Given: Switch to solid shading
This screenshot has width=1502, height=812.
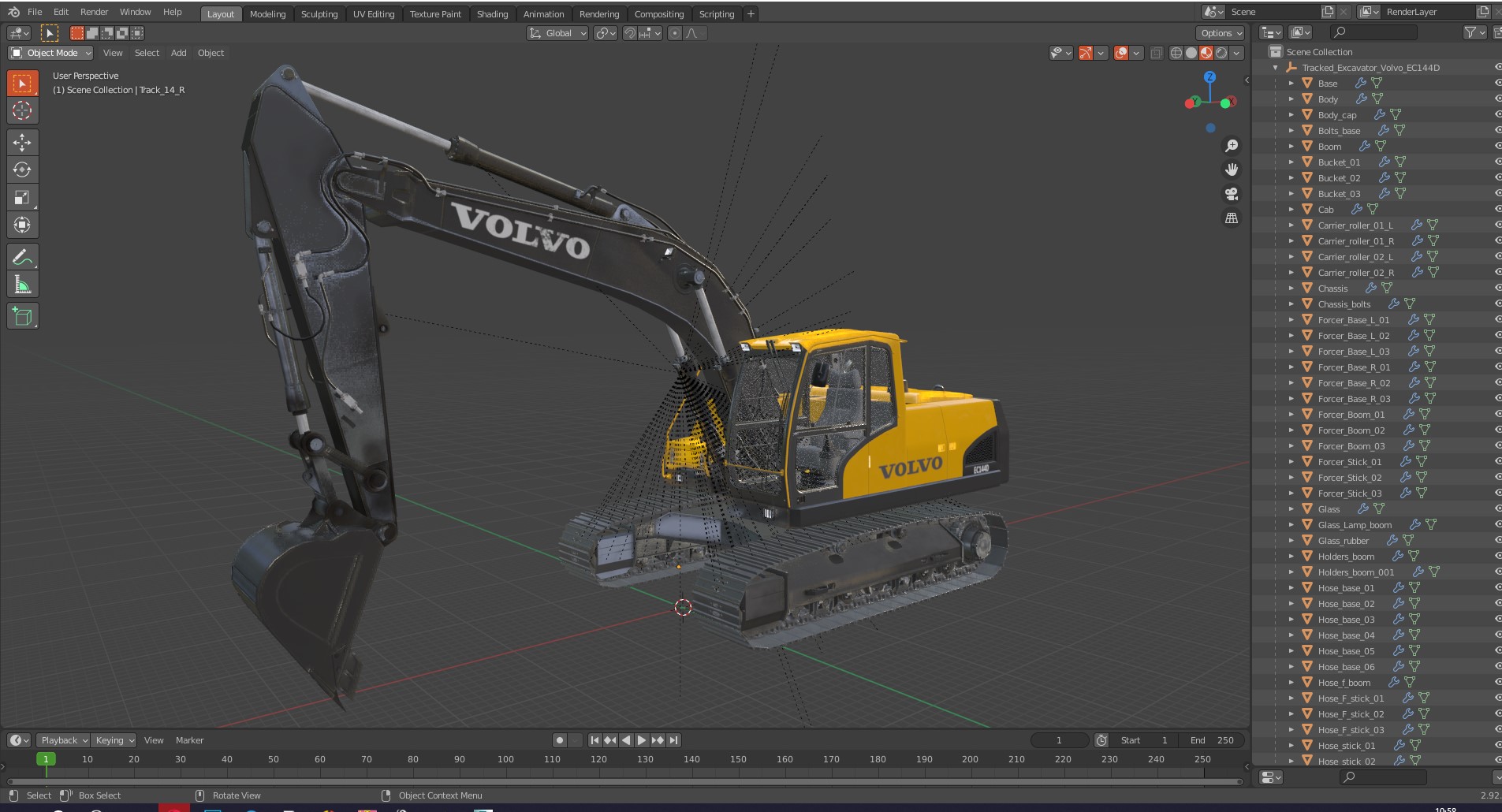Looking at the screenshot, I should tap(1191, 53).
